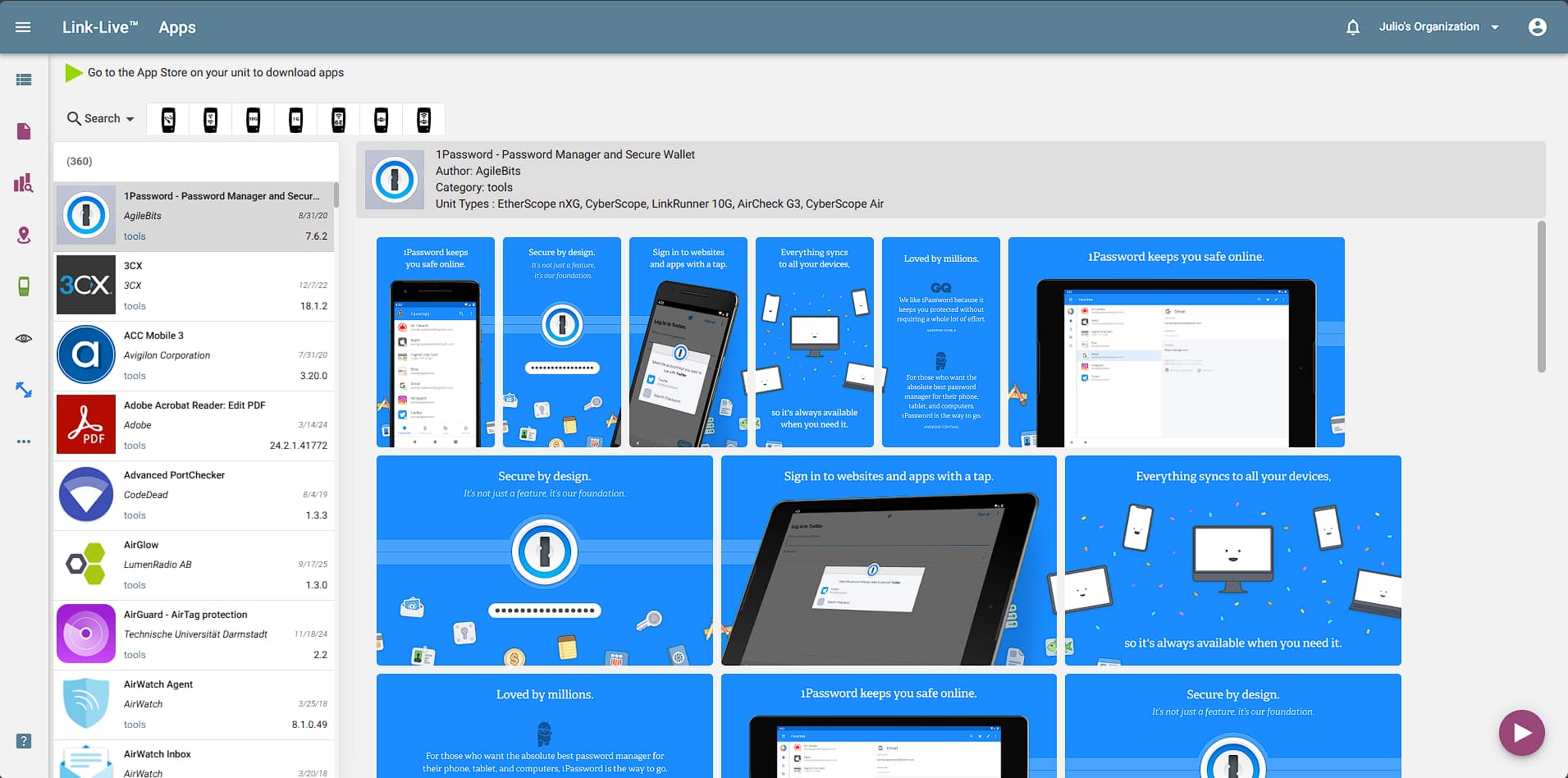Click the Link-Live title in the header
This screenshot has height=778, width=1568.
click(x=100, y=26)
